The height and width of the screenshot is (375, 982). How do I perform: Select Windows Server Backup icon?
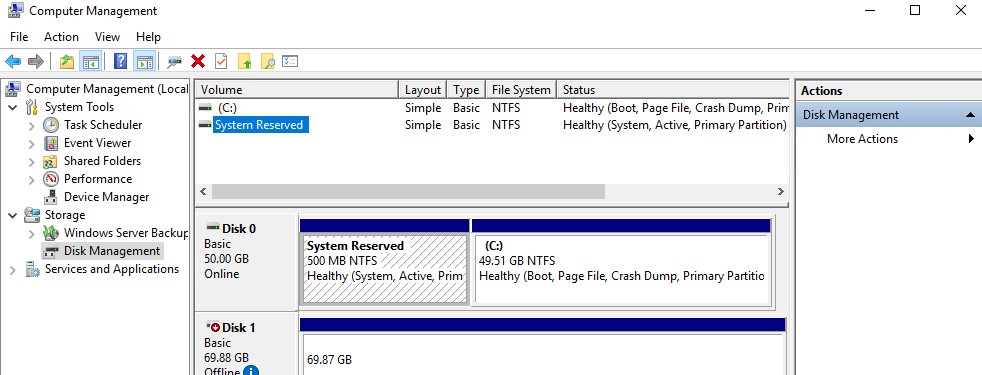pos(51,234)
